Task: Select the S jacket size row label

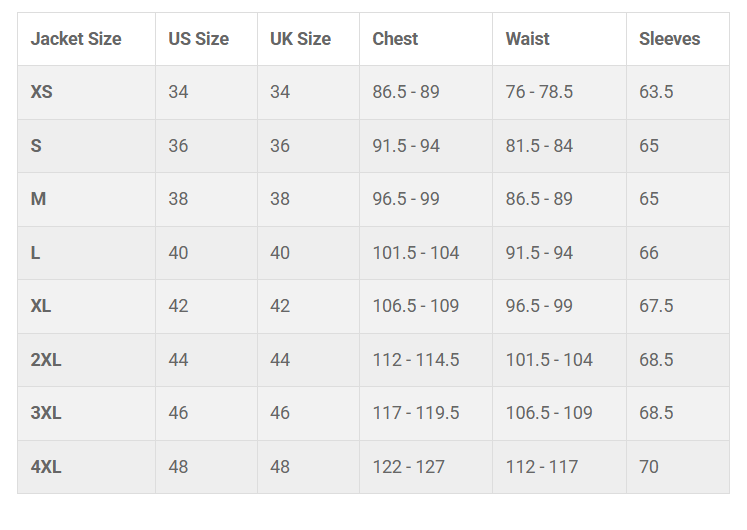Action: pos(37,146)
